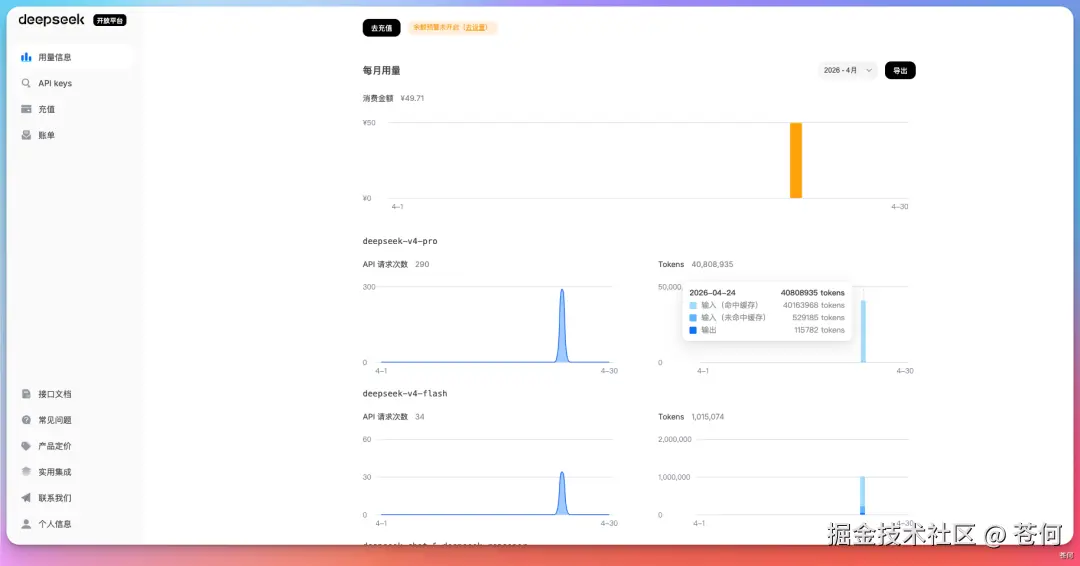Click the 联系我们 paper plane icon
The image size is (1080, 566).
(x=26, y=498)
